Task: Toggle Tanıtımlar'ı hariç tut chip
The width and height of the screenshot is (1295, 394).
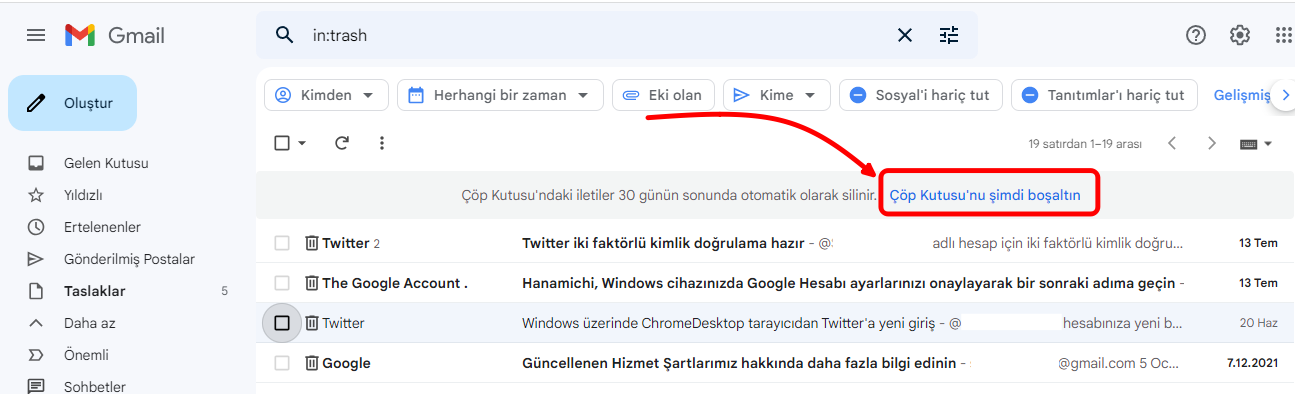Action: pos(1104,95)
